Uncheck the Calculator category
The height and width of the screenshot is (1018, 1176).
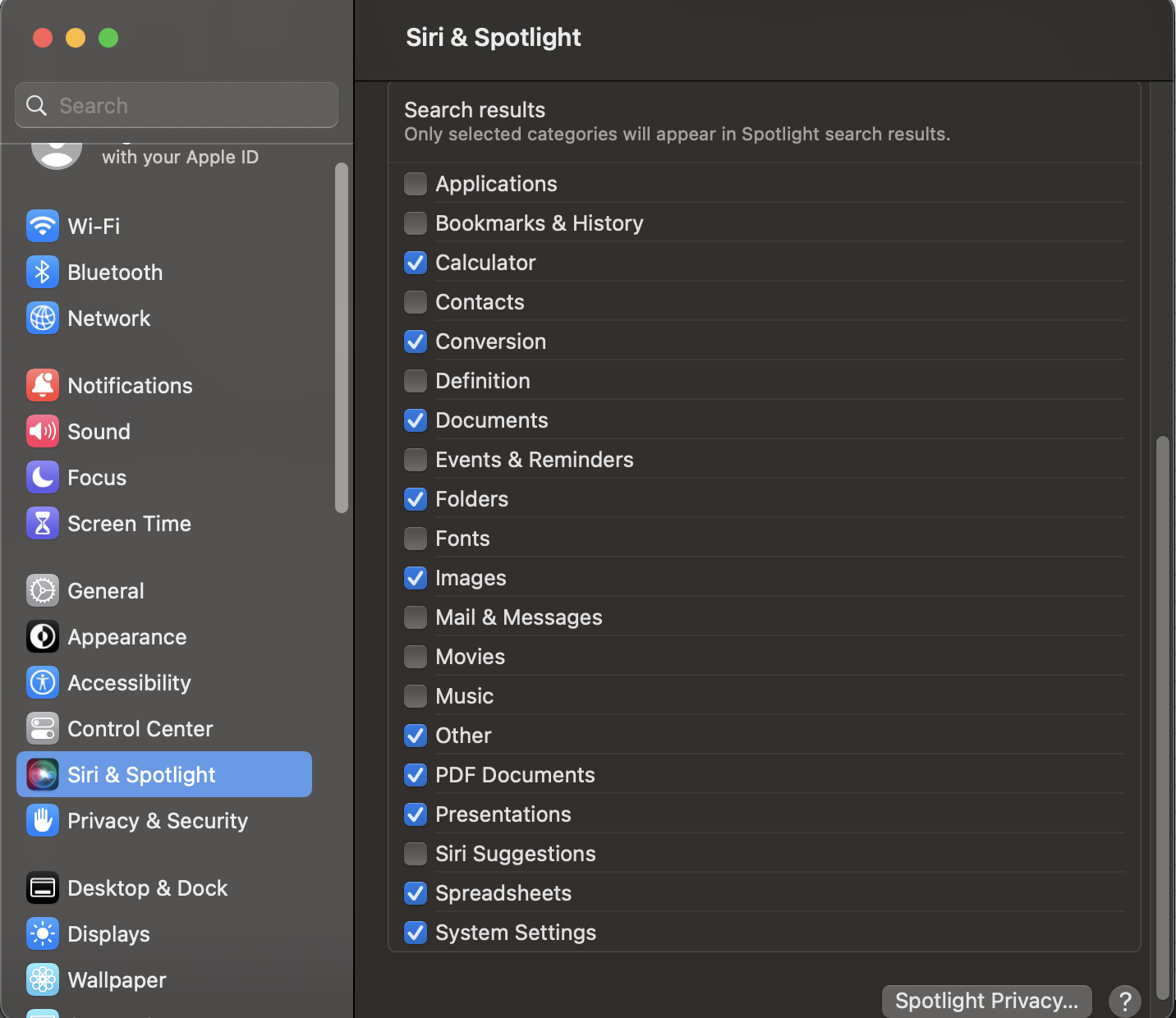[x=416, y=263]
